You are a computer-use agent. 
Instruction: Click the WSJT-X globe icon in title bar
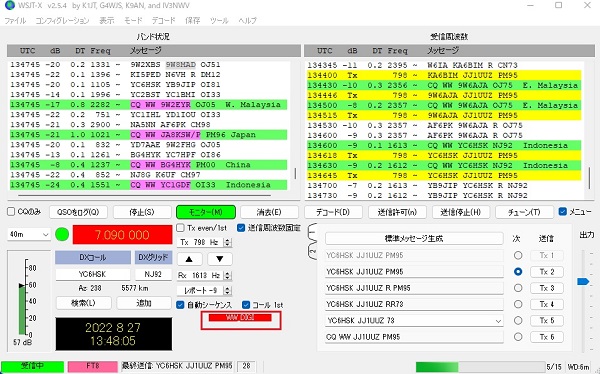click(10, 5)
